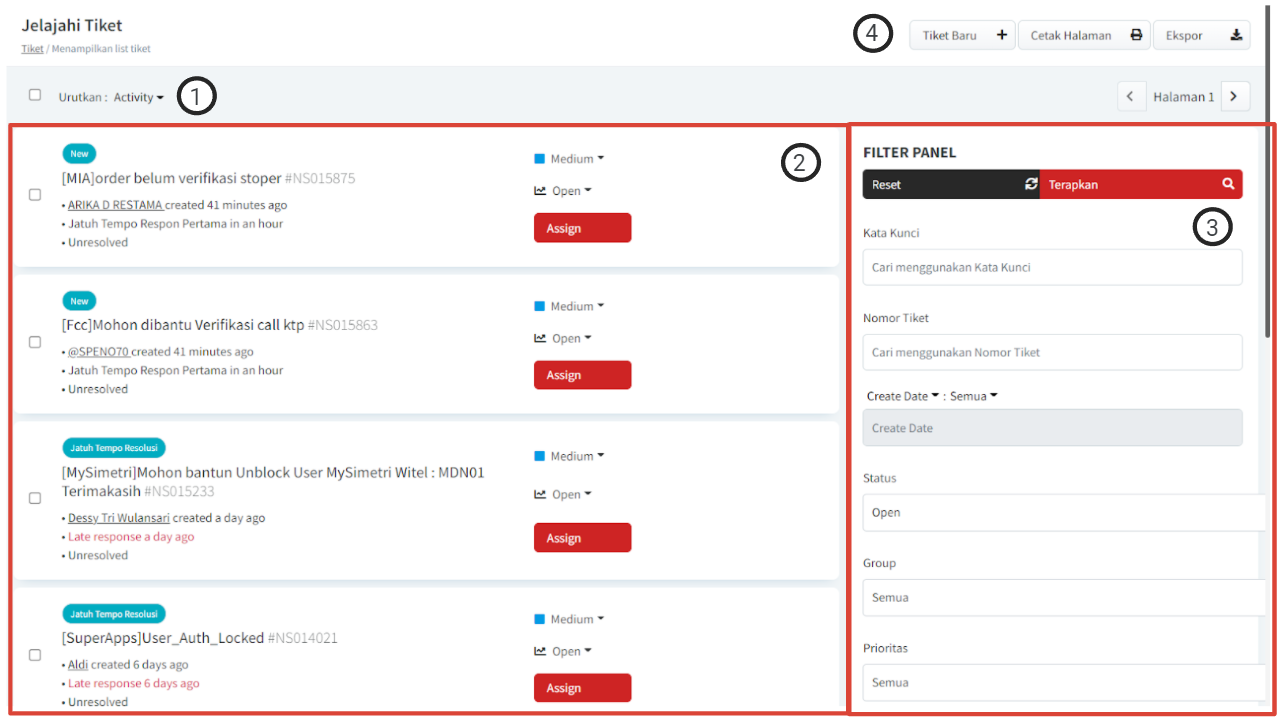Click the refresh icon on Reset button
This screenshot has width=1284, height=724.
coord(1031,184)
